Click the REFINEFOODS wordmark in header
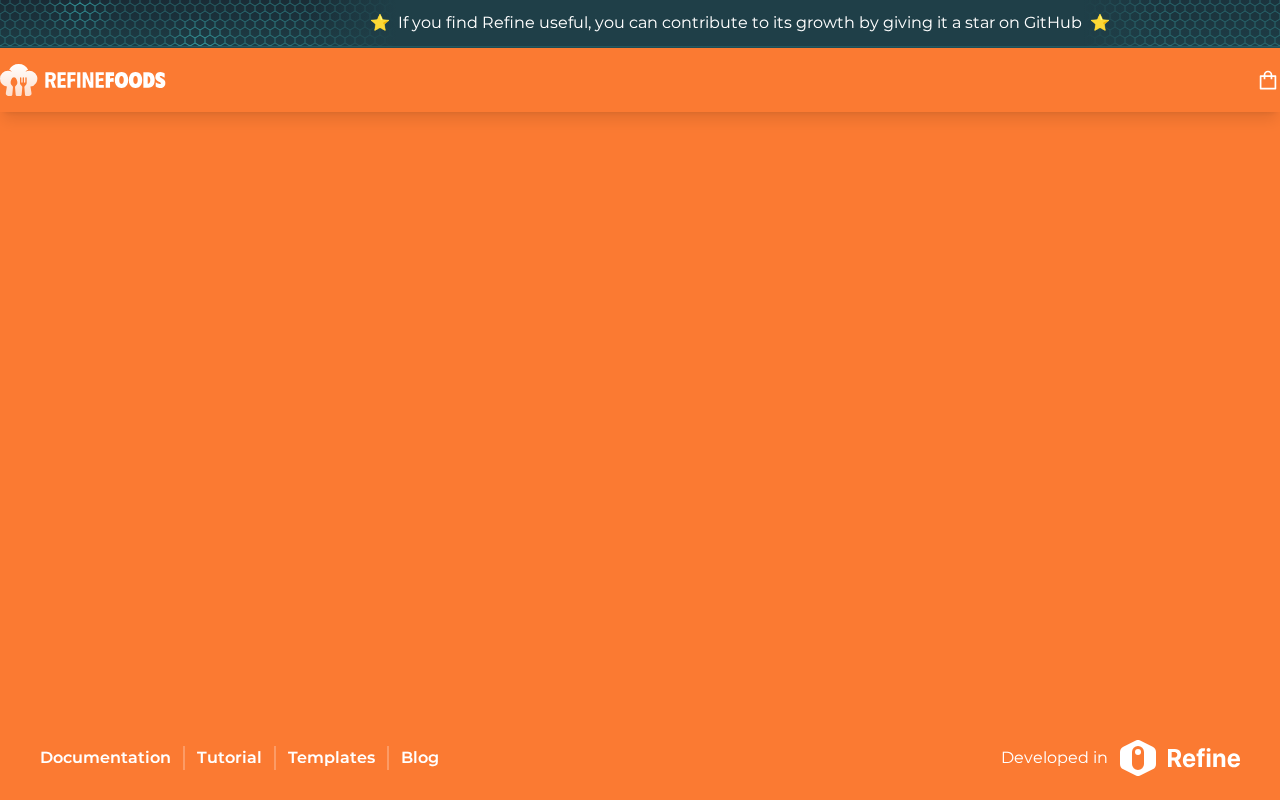 point(105,80)
